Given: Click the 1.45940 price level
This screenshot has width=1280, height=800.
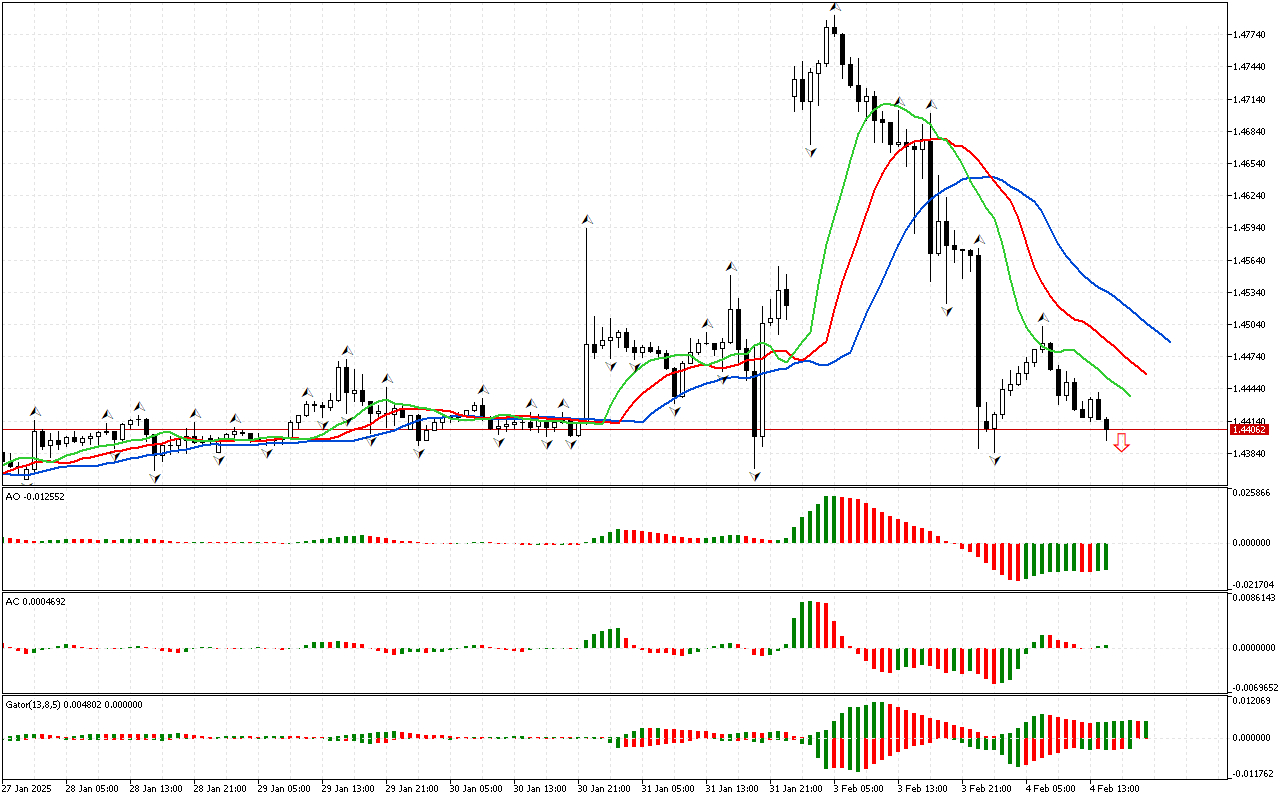Looking at the screenshot, I should coord(1250,228).
